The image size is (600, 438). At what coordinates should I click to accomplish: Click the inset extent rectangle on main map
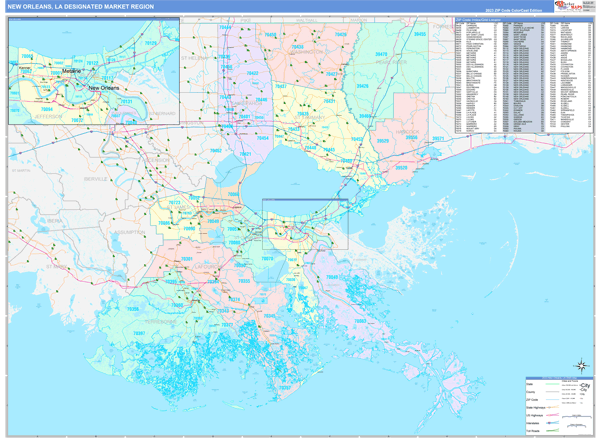(305, 224)
